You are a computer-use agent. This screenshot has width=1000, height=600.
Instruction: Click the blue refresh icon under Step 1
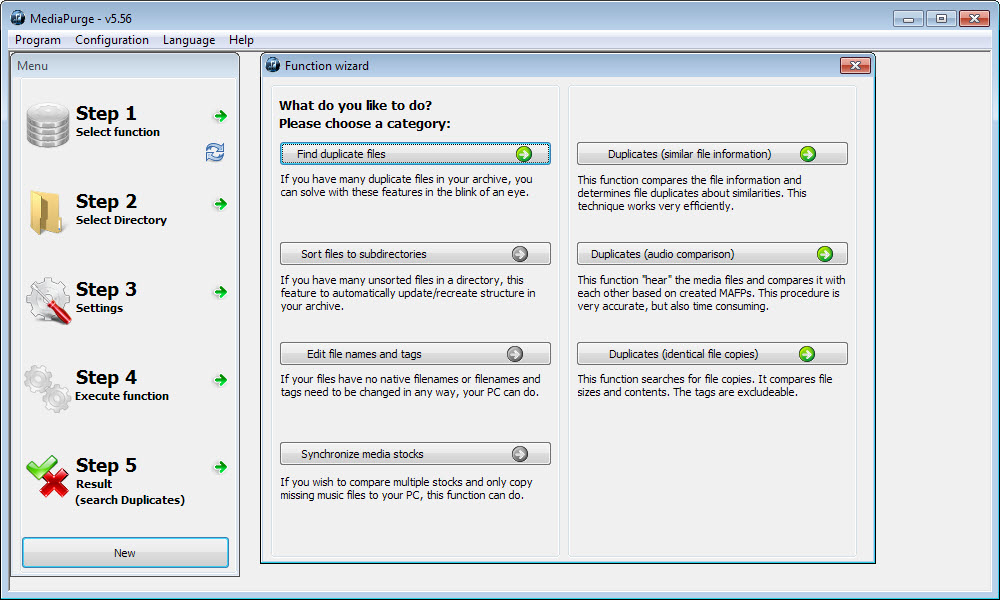(215, 152)
